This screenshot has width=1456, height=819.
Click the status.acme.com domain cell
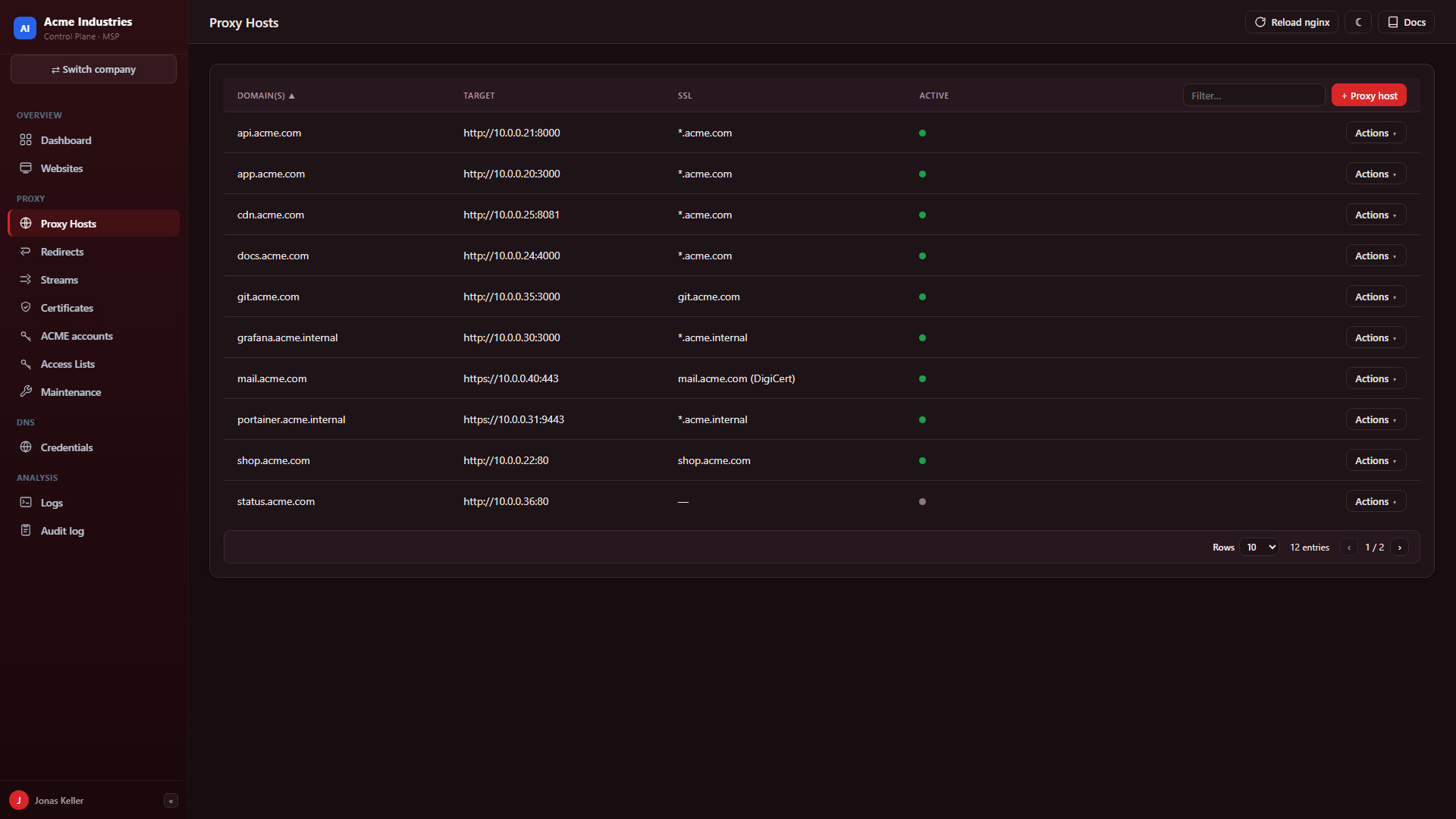click(276, 501)
